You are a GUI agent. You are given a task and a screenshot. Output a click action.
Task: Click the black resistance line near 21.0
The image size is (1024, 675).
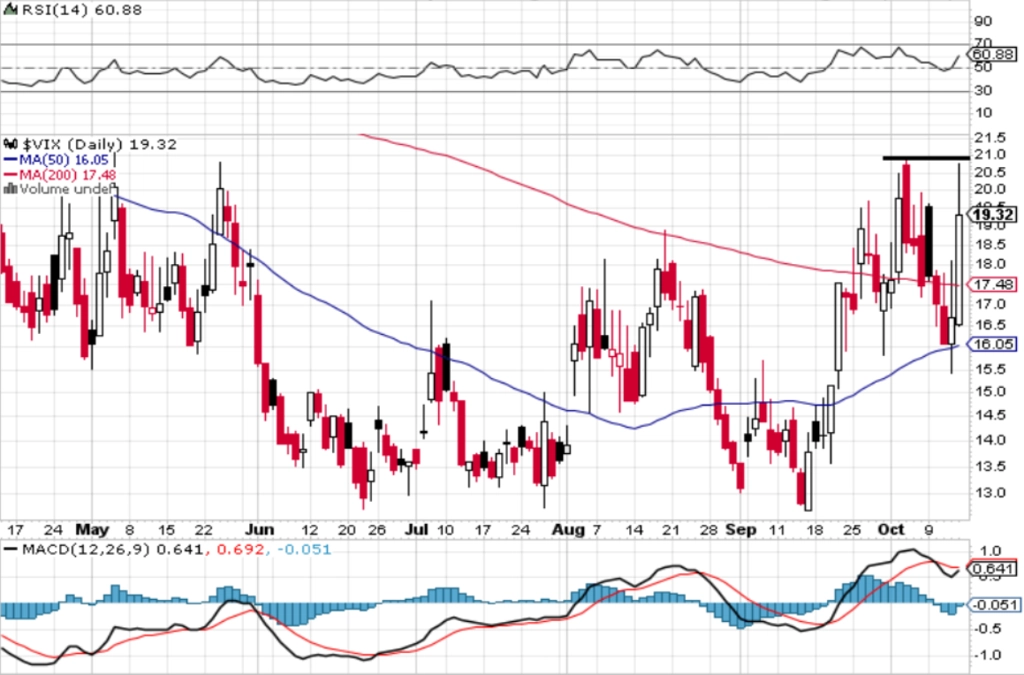[x=926, y=158]
